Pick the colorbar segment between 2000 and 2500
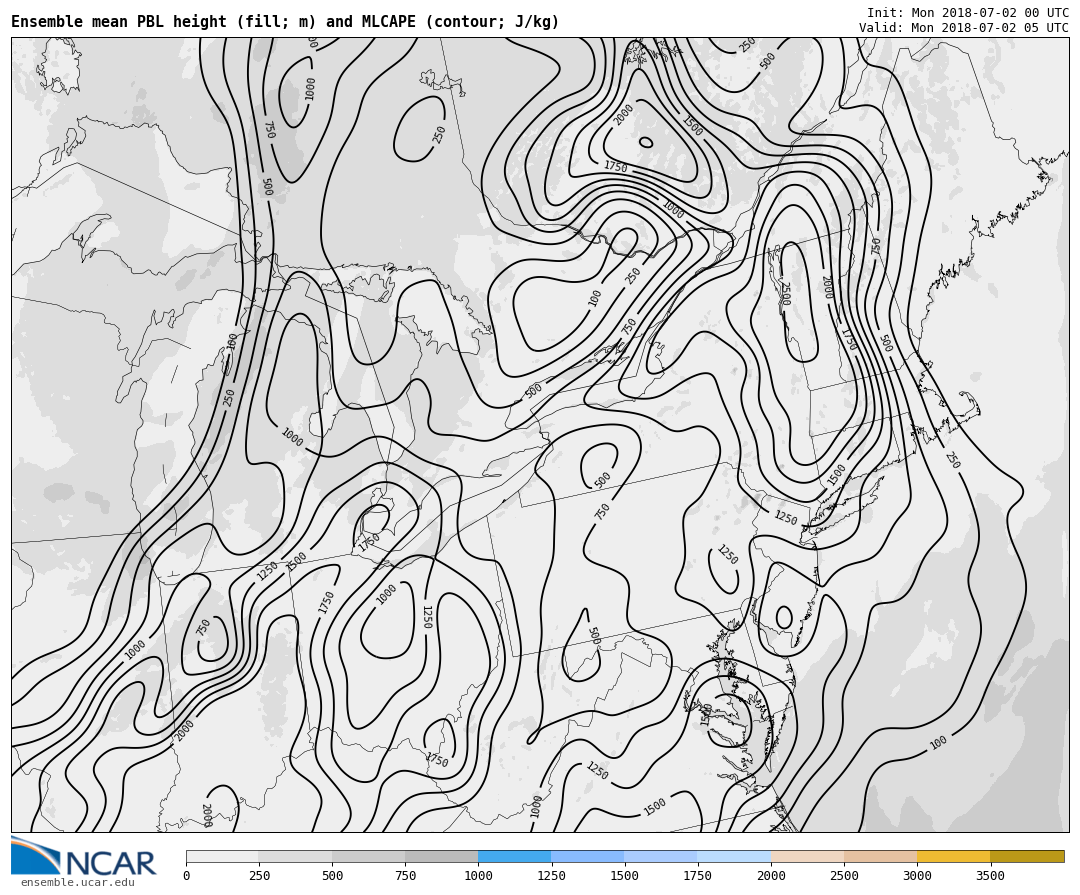 click(x=807, y=856)
